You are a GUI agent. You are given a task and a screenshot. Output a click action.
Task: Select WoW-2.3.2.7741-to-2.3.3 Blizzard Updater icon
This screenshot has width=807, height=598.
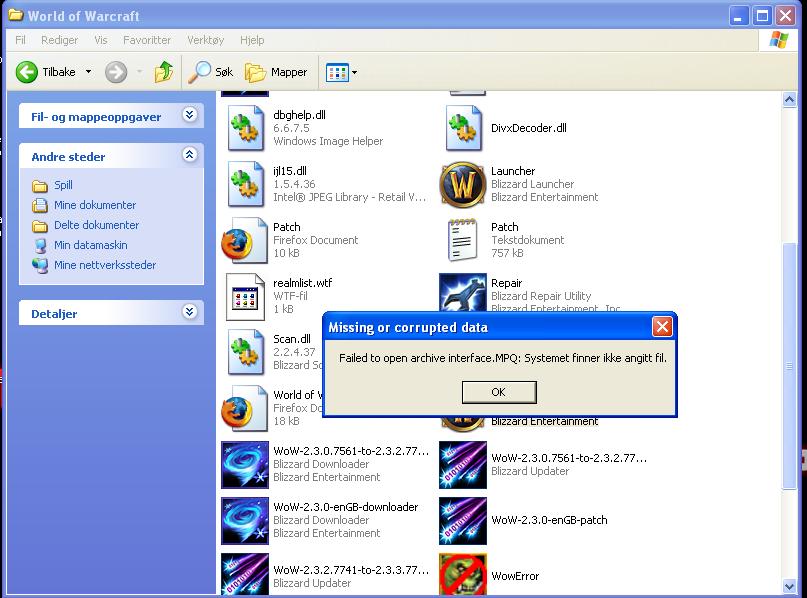coord(245,574)
